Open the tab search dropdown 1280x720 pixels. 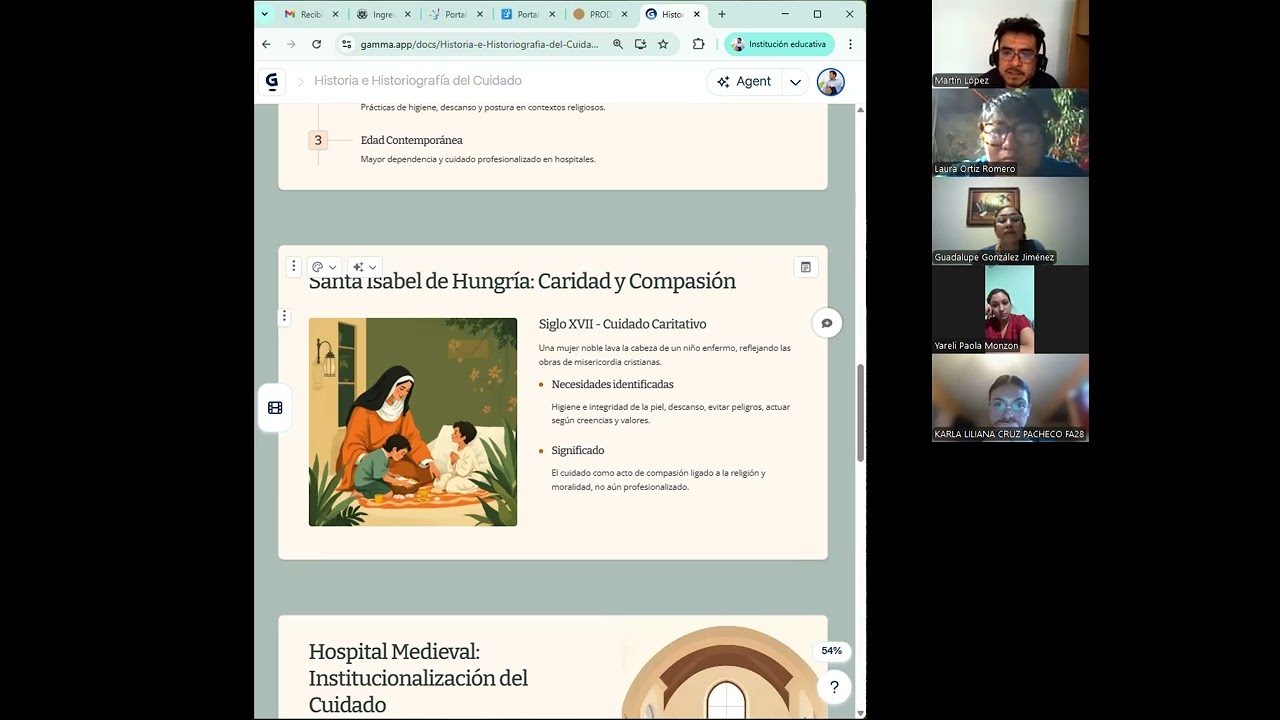[x=265, y=14]
